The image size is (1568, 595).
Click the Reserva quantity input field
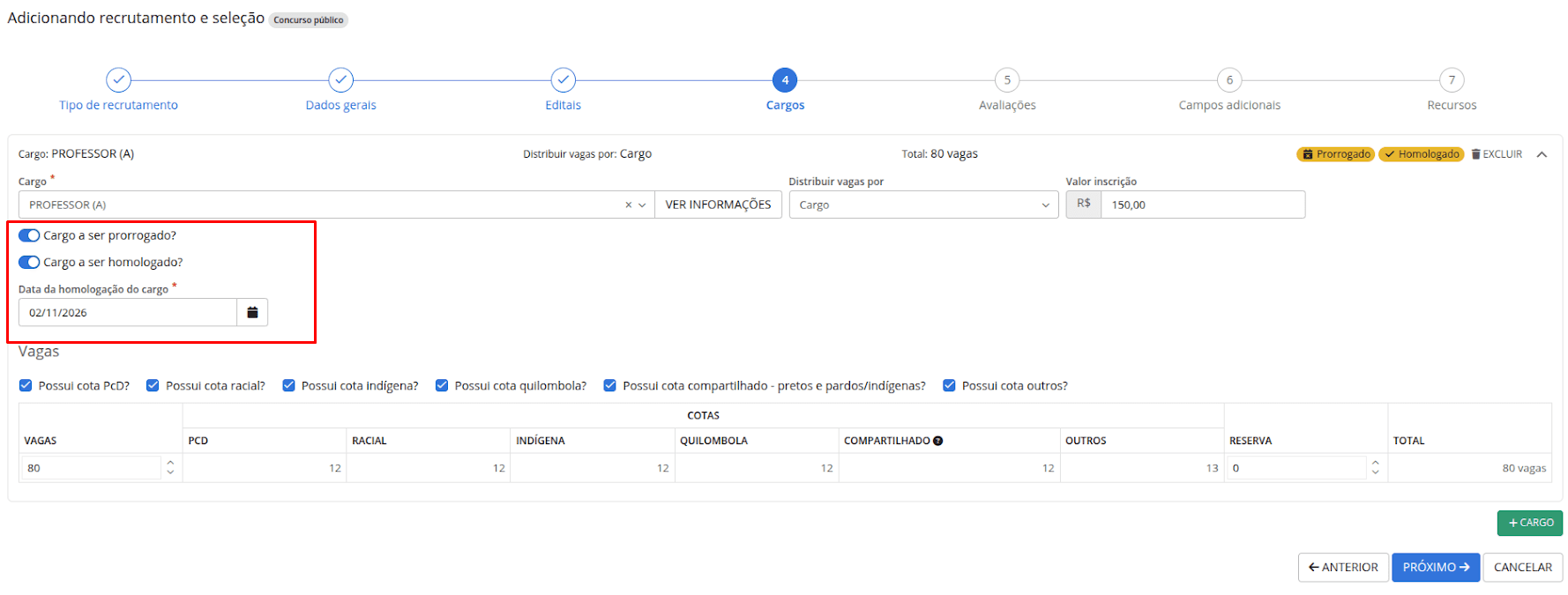1296,467
